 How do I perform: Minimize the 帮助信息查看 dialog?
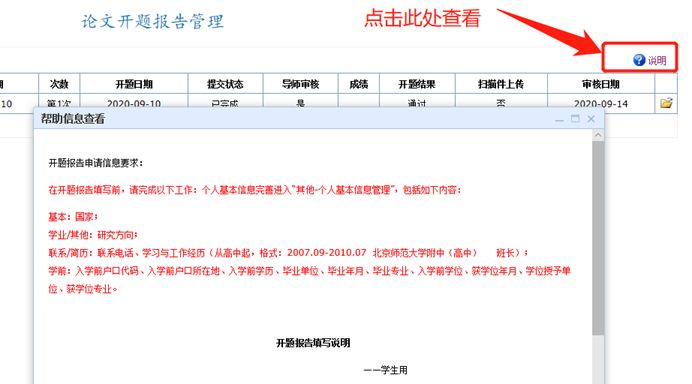pos(559,119)
